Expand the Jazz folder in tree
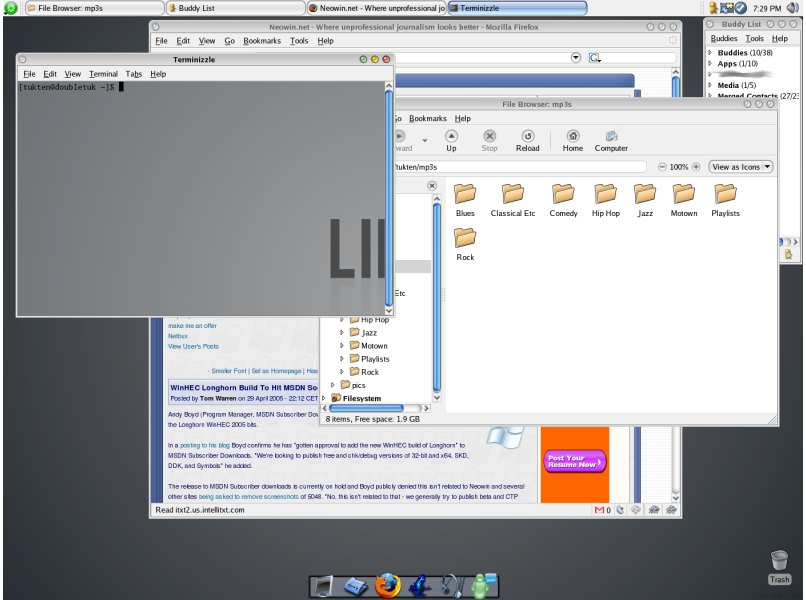806x600 pixels. [x=342, y=332]
